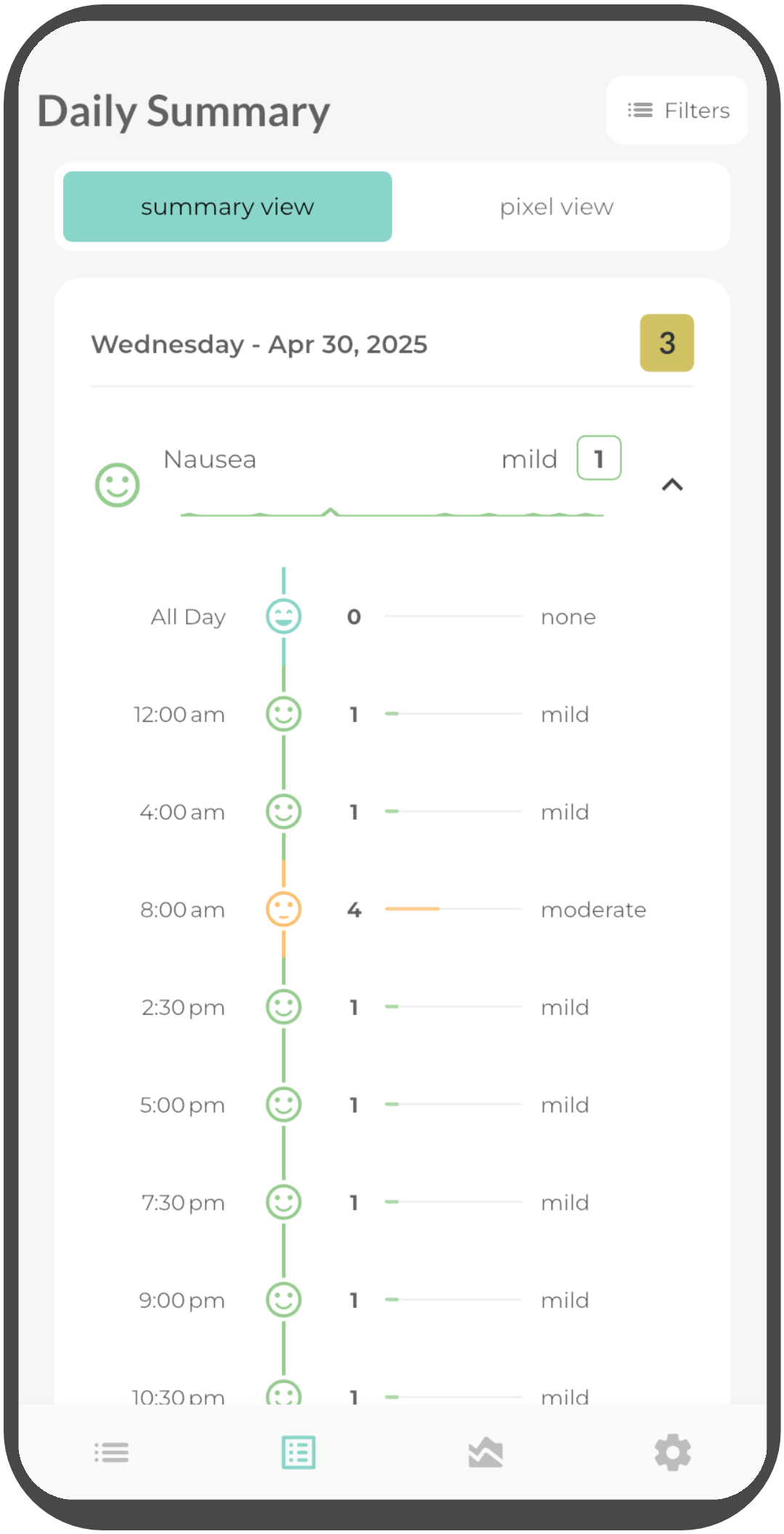Collapse the Nausea symptom details

tap(672, 485)
